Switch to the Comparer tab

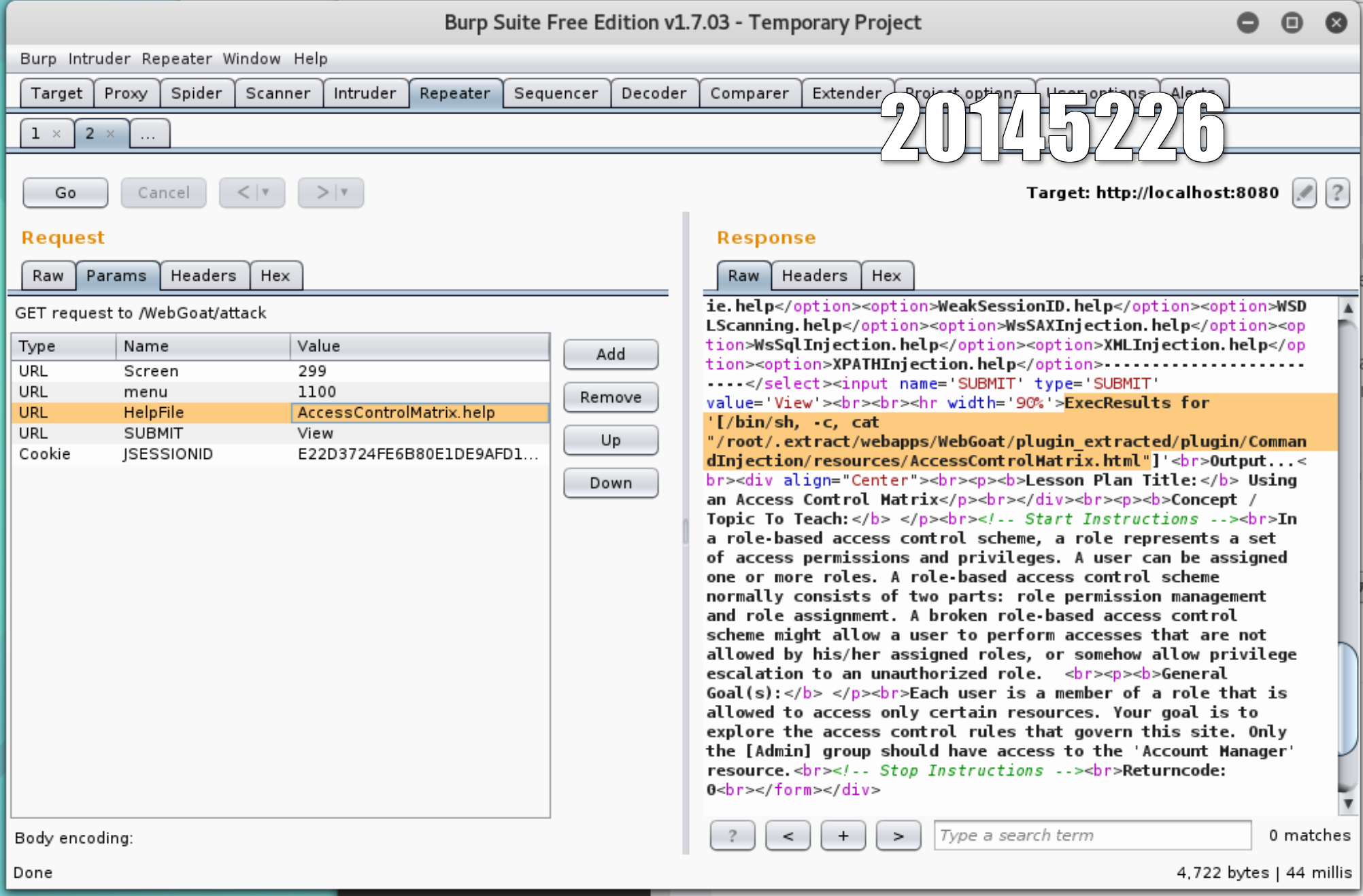click(x=750, y=93)
